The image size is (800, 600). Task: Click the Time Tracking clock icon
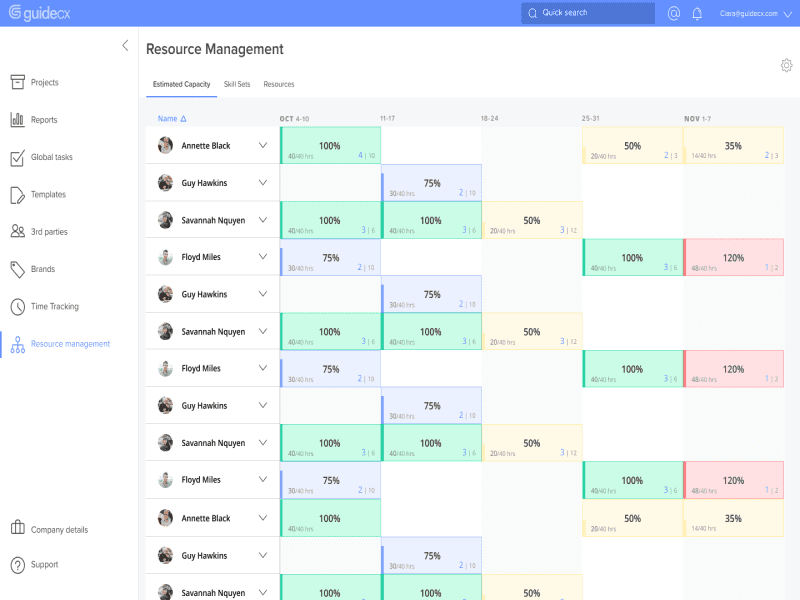17,307
